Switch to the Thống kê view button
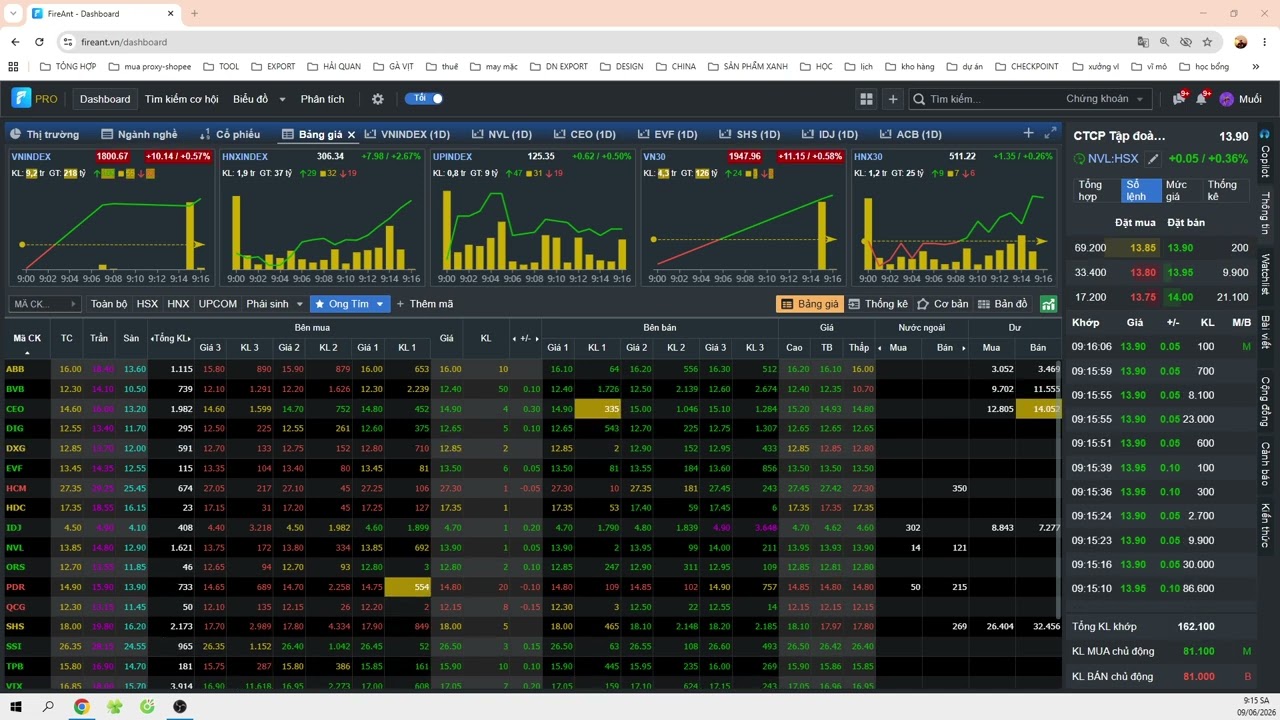The image size is (1280, 720). (878, 304)
